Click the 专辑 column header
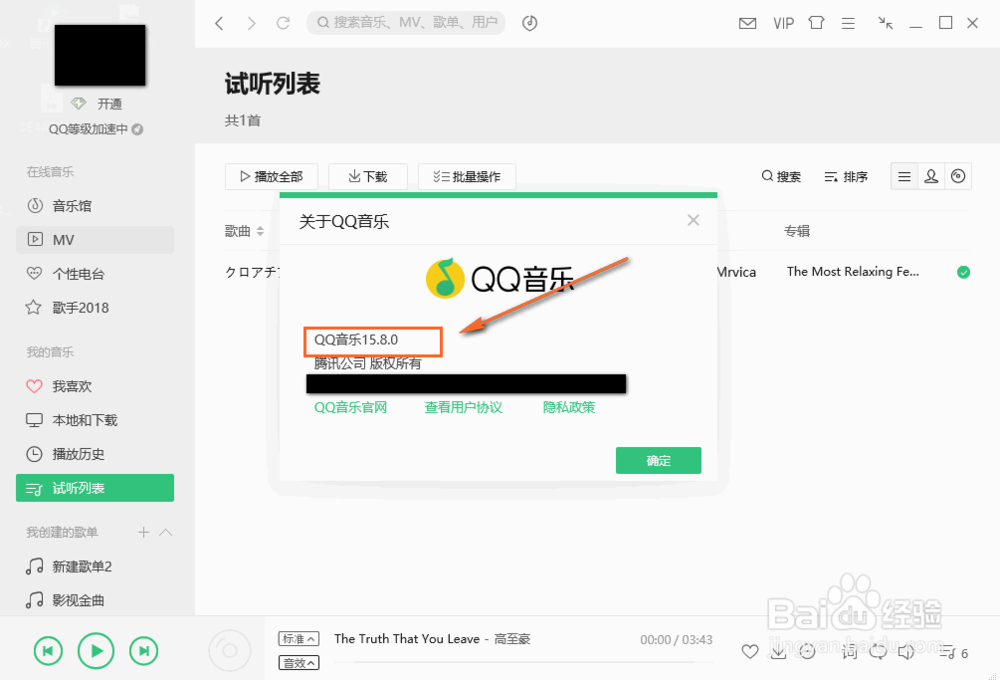The height and width of the screenshot is (680, 1000). tap(797, 231)
